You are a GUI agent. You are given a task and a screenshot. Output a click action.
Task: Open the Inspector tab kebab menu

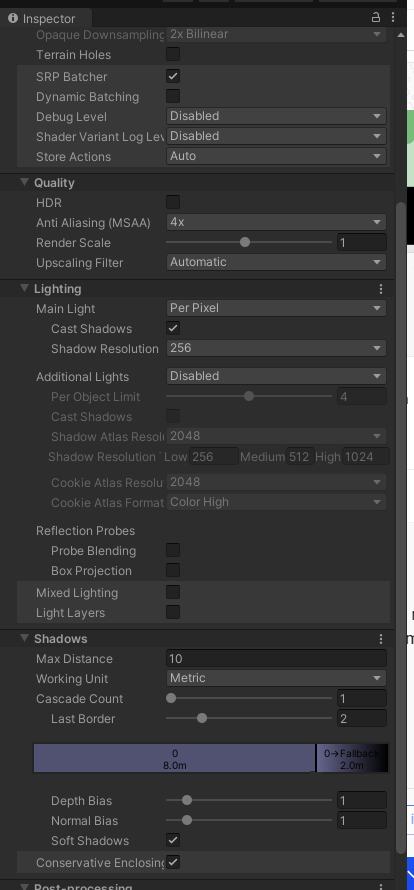(x=392, y=18)
